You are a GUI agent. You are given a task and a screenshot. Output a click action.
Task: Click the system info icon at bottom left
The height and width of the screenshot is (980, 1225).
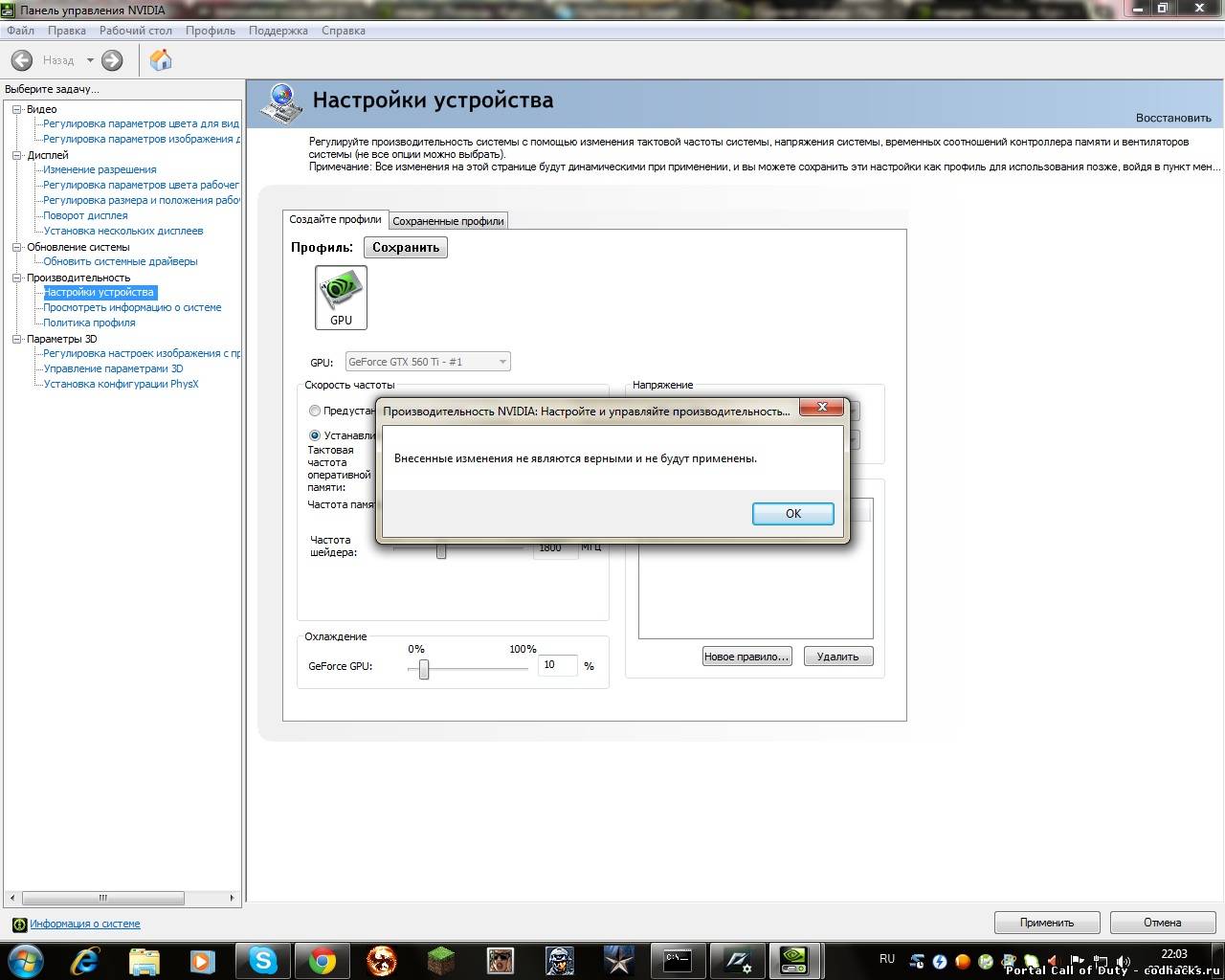pyautogui.click(x=19, y=924)
